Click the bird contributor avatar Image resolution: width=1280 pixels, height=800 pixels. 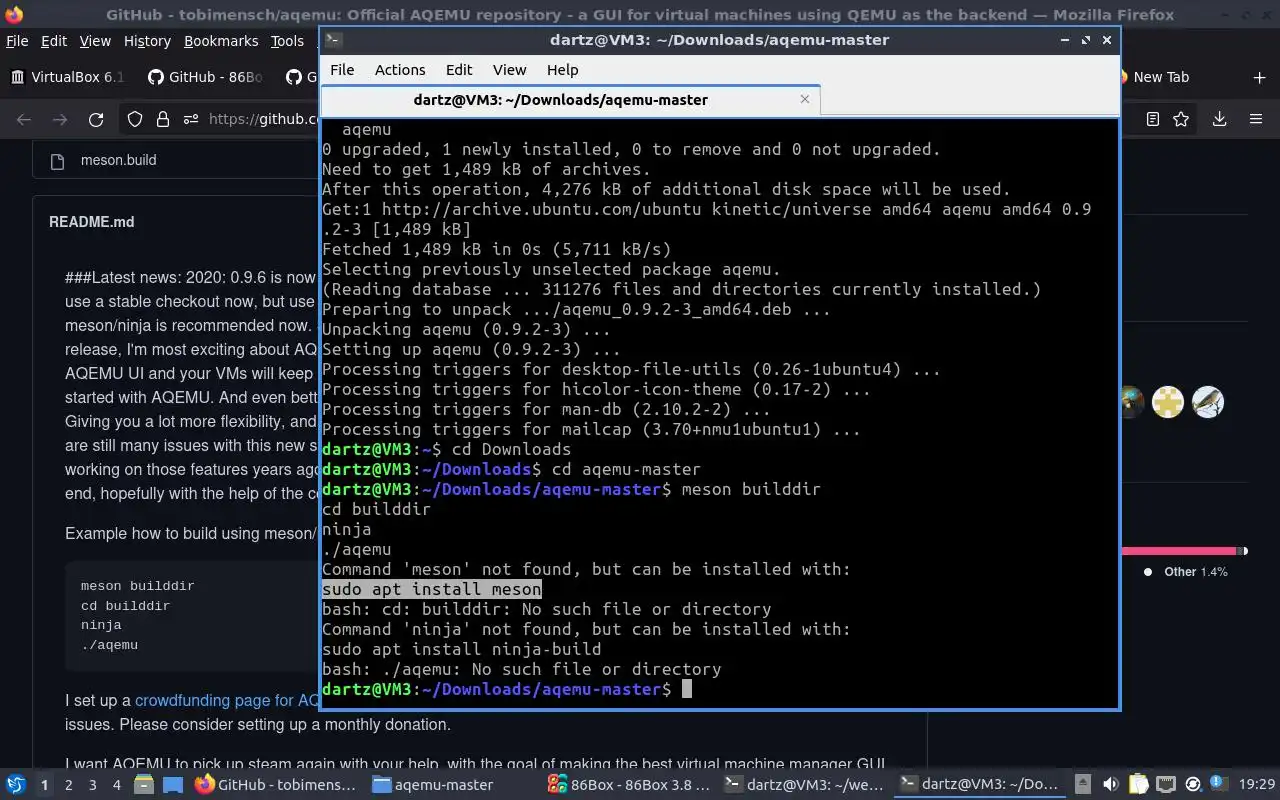(1208, 402)
